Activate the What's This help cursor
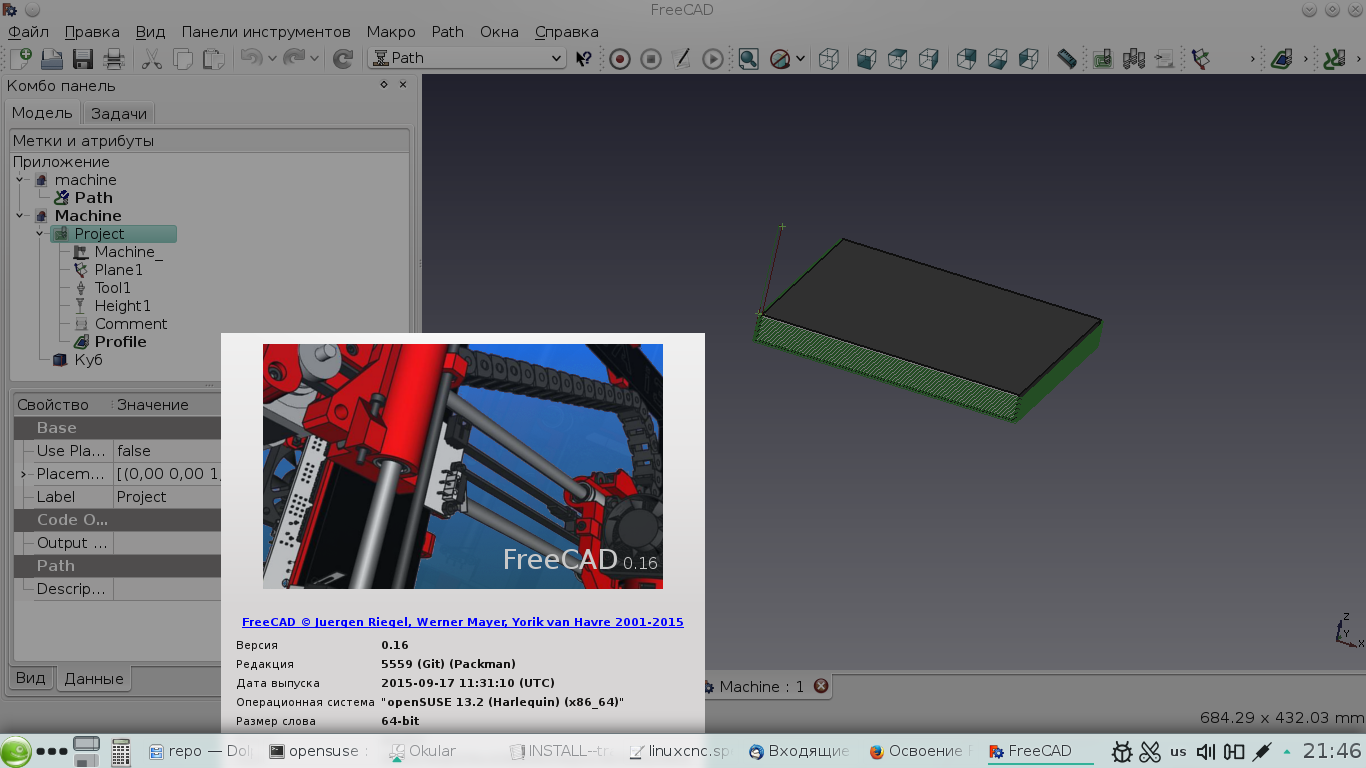Viewport: 1366px width, 768px height. [x=584, y=59]
